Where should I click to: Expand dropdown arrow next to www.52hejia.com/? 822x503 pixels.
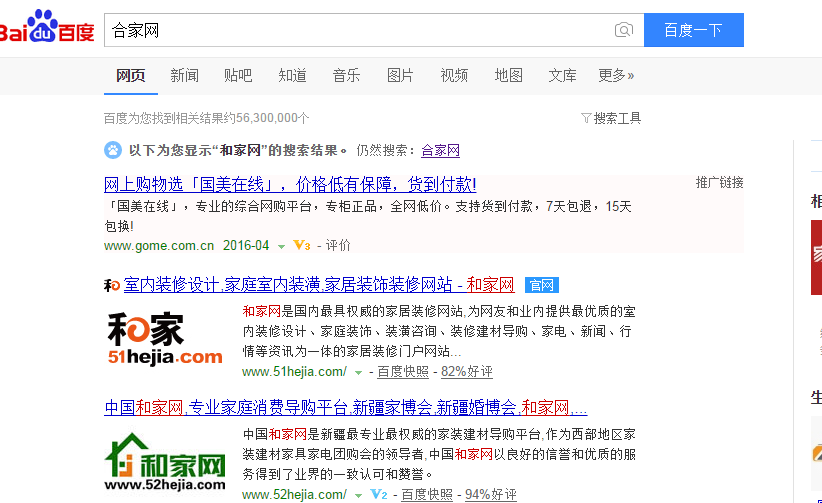pyautogui.click(x=359, y=496)
